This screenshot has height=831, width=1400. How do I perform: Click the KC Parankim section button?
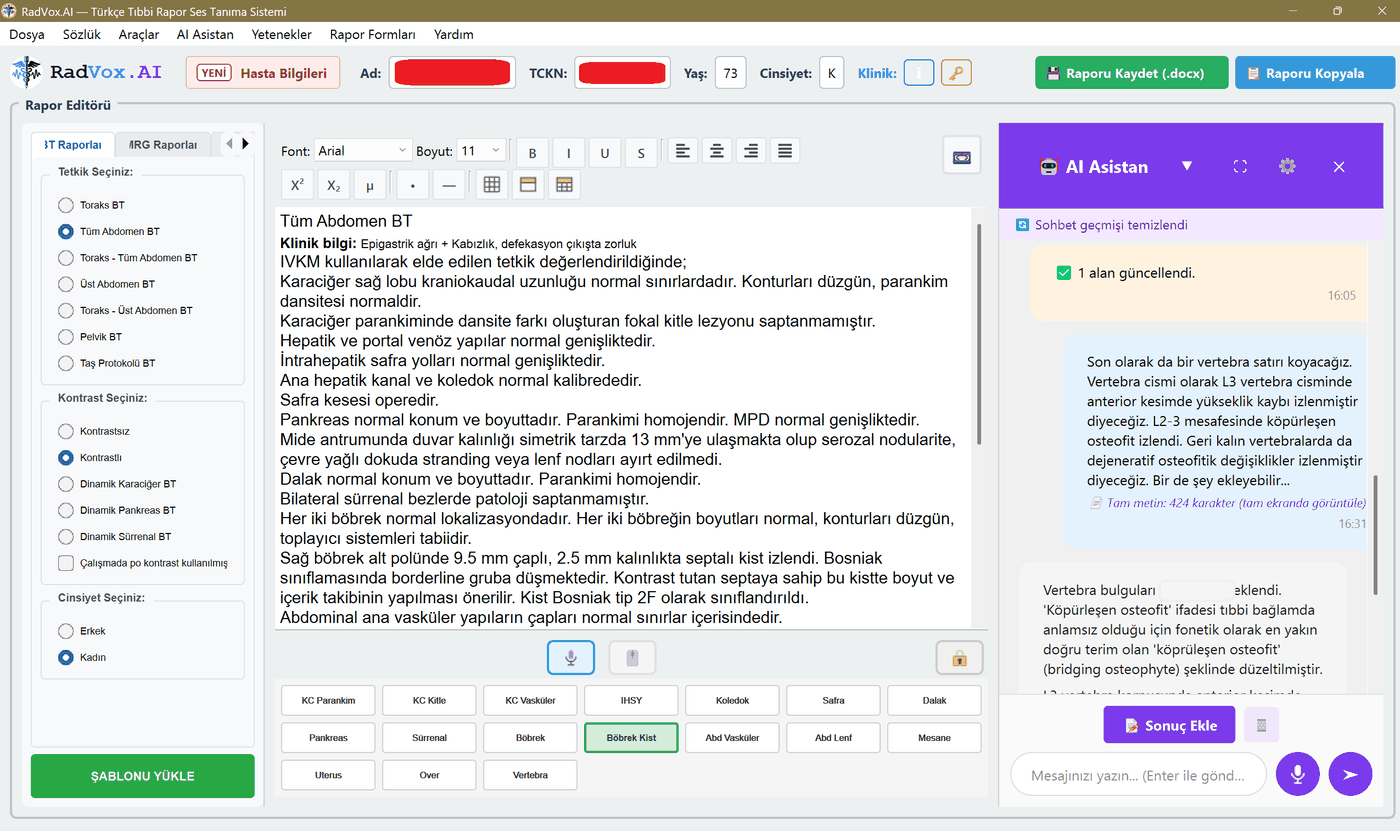point(328,700)
